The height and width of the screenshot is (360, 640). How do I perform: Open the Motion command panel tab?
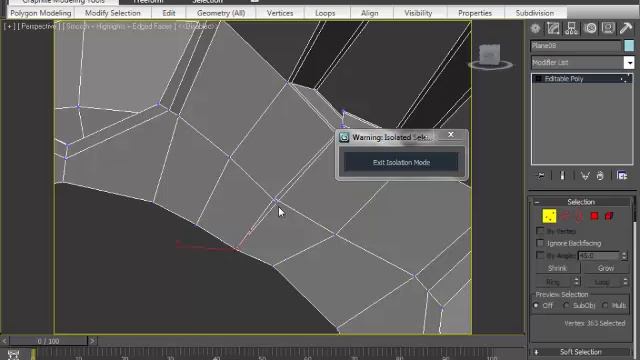590,29
